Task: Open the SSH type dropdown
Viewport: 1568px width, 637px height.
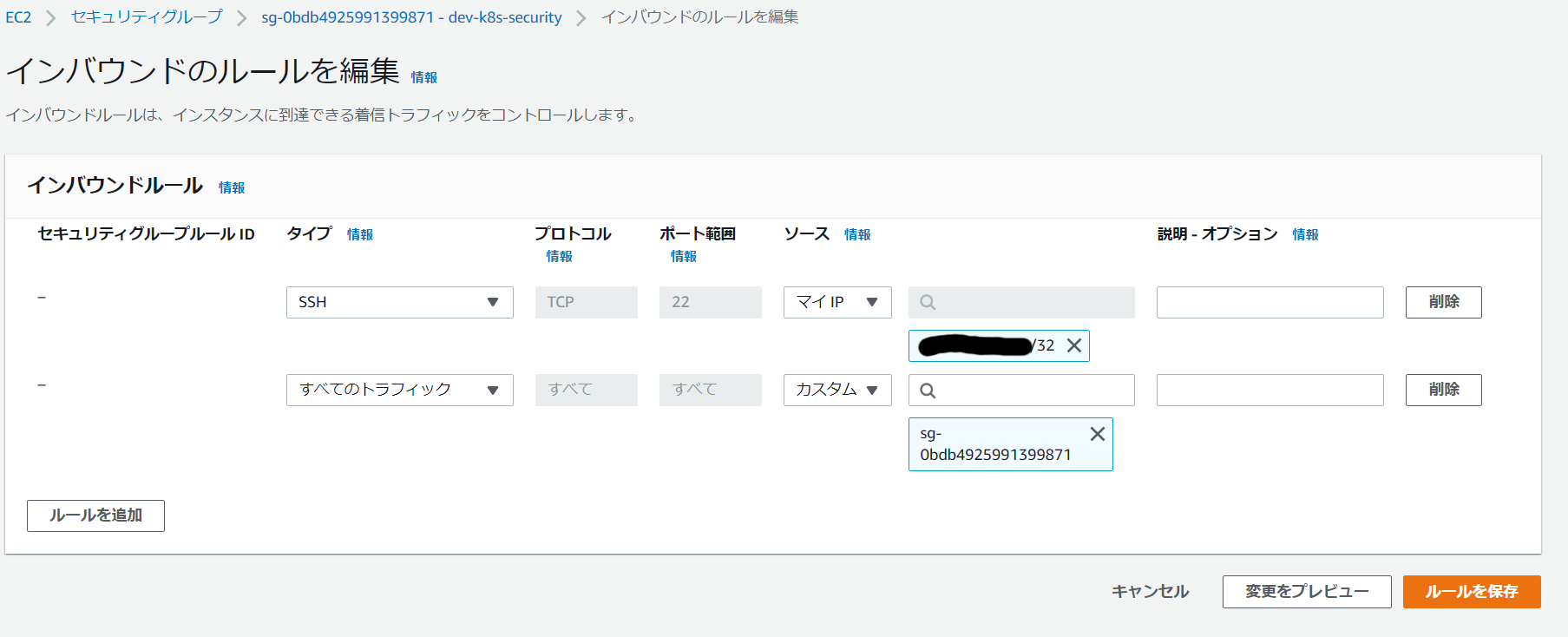Action: pyautogui.click(x=399, y=302)
